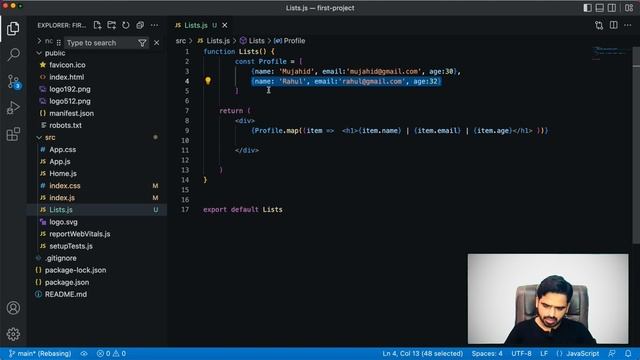Select Lists.js in Explorer tree
Image resolution: width=640 pixels, height=360 pixels.
(x=61, y=210)
